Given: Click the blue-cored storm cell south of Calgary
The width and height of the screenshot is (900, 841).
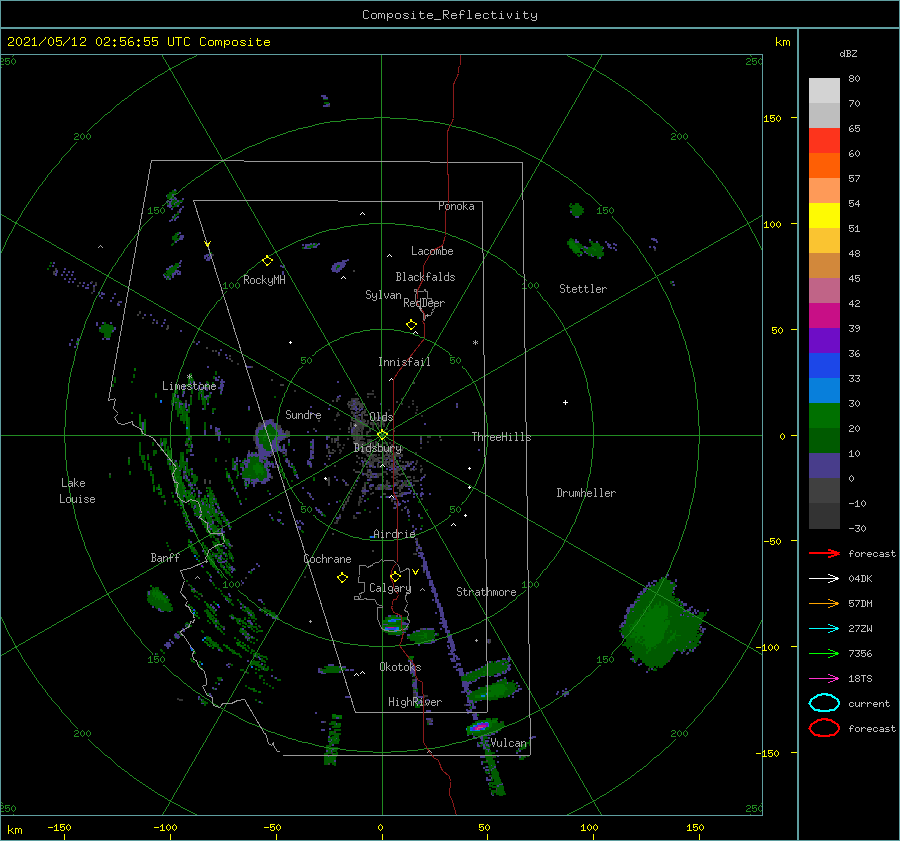Looking at the screenshot, I should [393, 624].
